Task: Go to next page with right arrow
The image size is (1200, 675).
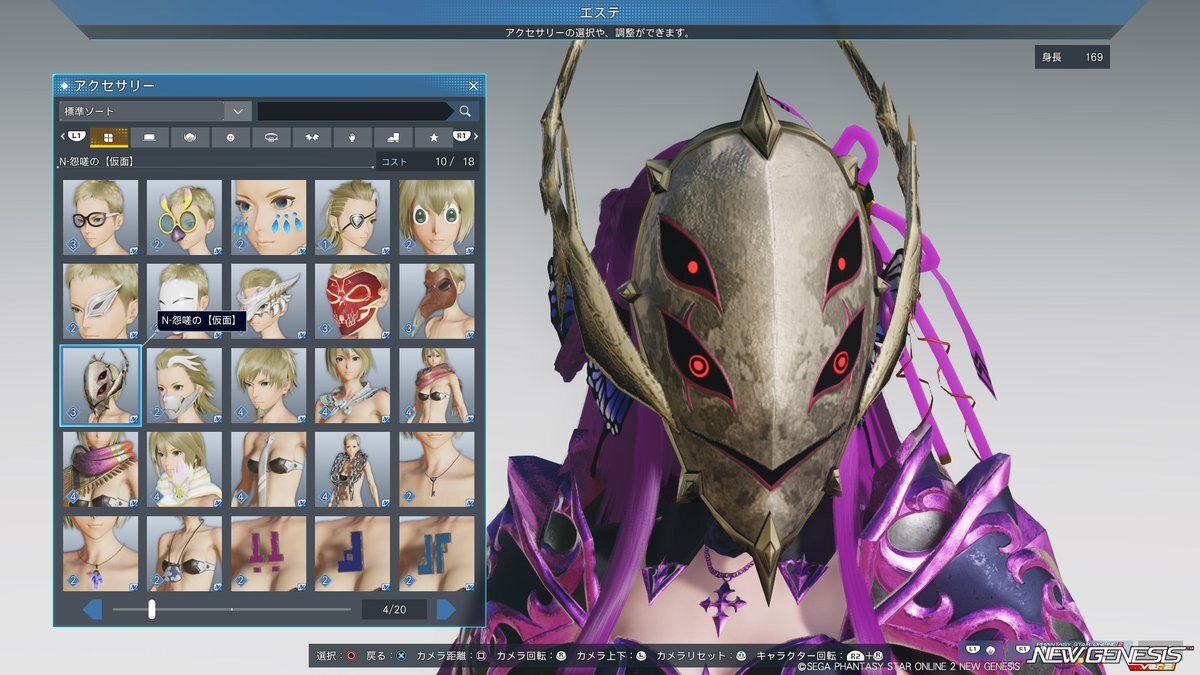Action: pos(446,609)
